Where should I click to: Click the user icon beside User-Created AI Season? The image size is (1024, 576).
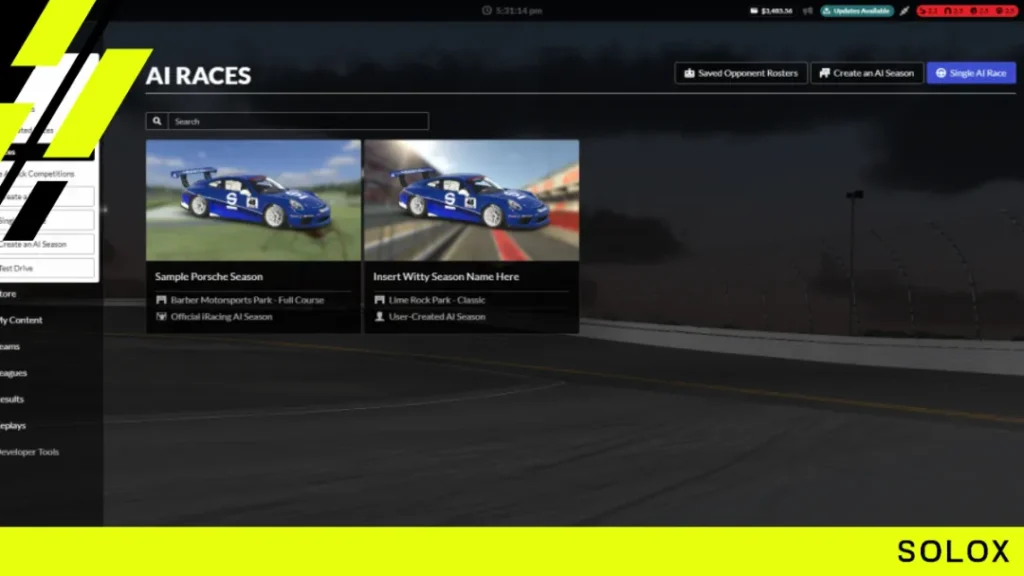pos(379,317)
